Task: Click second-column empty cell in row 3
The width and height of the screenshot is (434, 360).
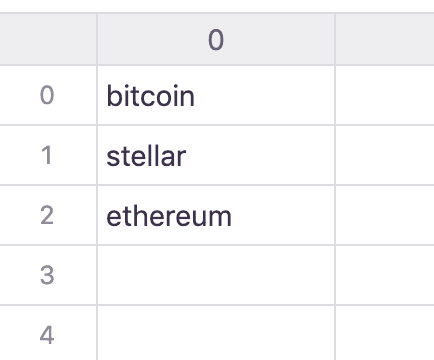Action: [385, 275]
